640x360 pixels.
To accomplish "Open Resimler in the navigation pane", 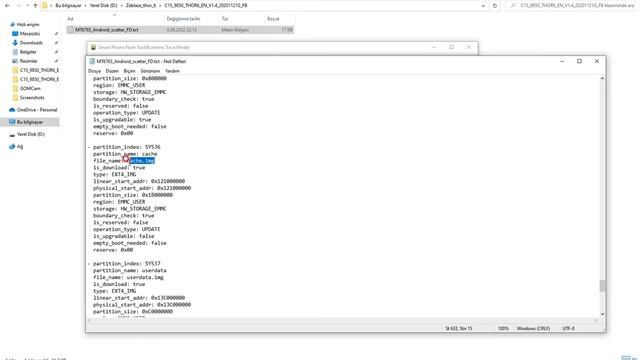I will [29, 61].
